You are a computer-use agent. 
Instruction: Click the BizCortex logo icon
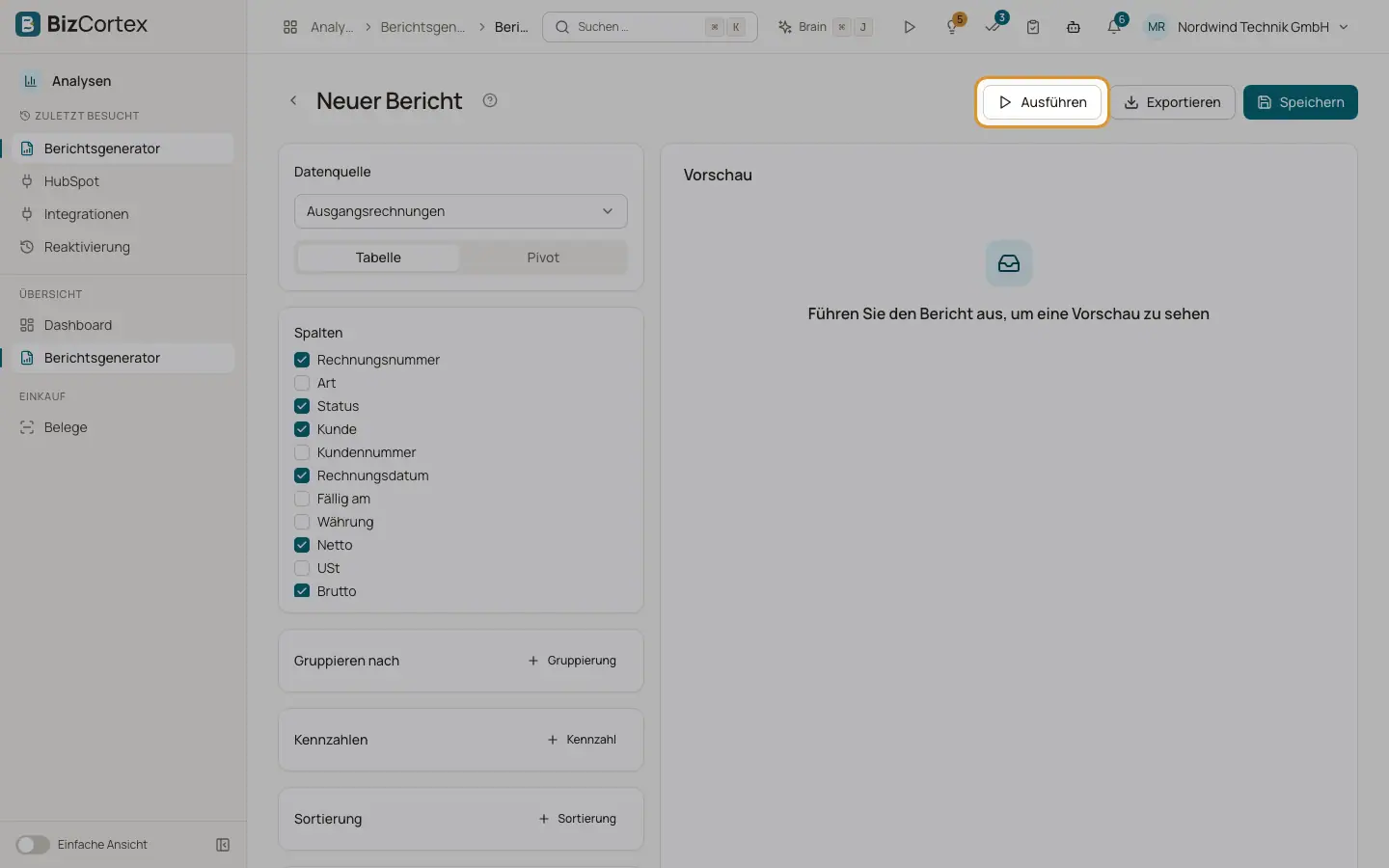tap(28, 24)
